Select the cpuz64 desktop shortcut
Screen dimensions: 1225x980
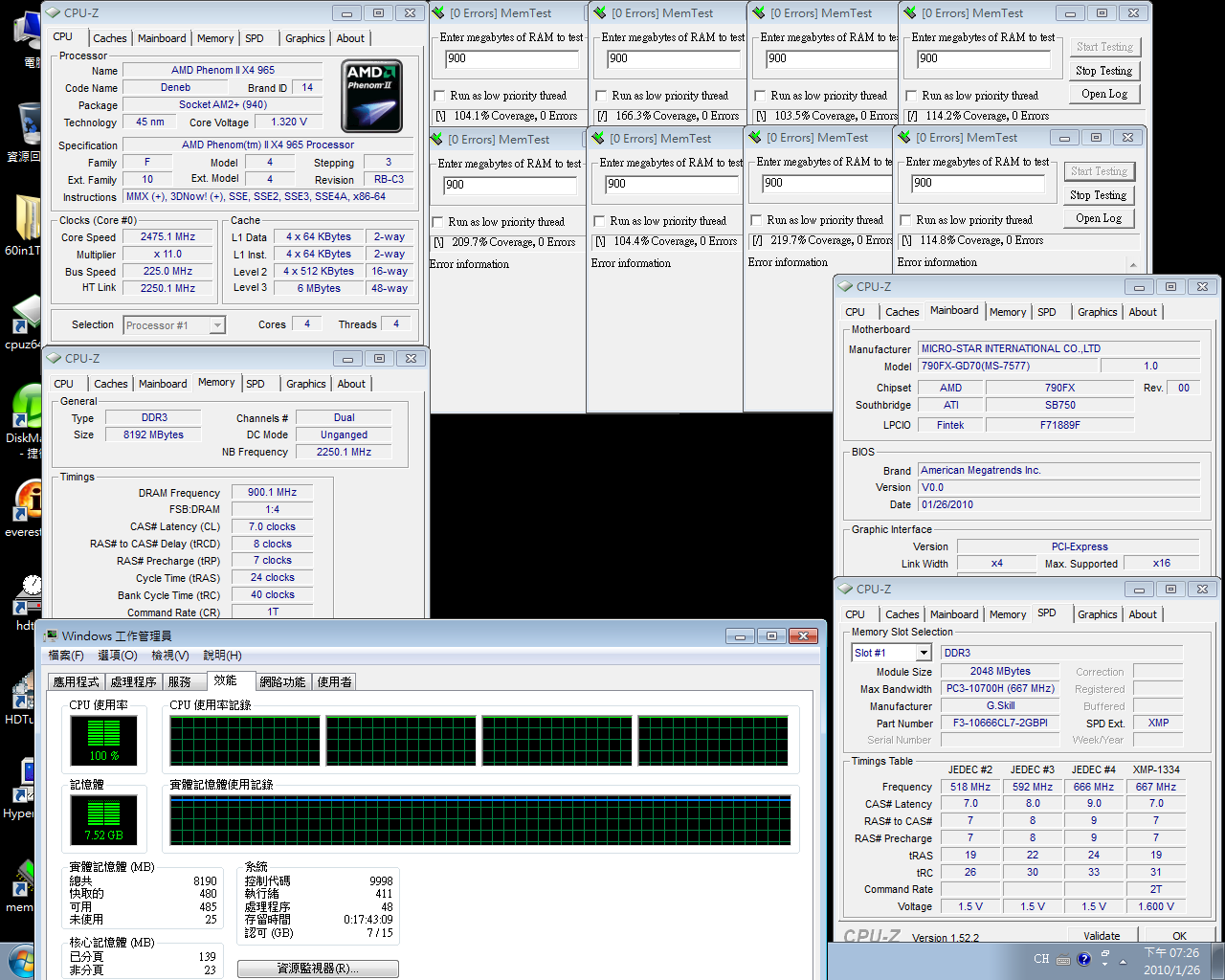tap(25, 322)
